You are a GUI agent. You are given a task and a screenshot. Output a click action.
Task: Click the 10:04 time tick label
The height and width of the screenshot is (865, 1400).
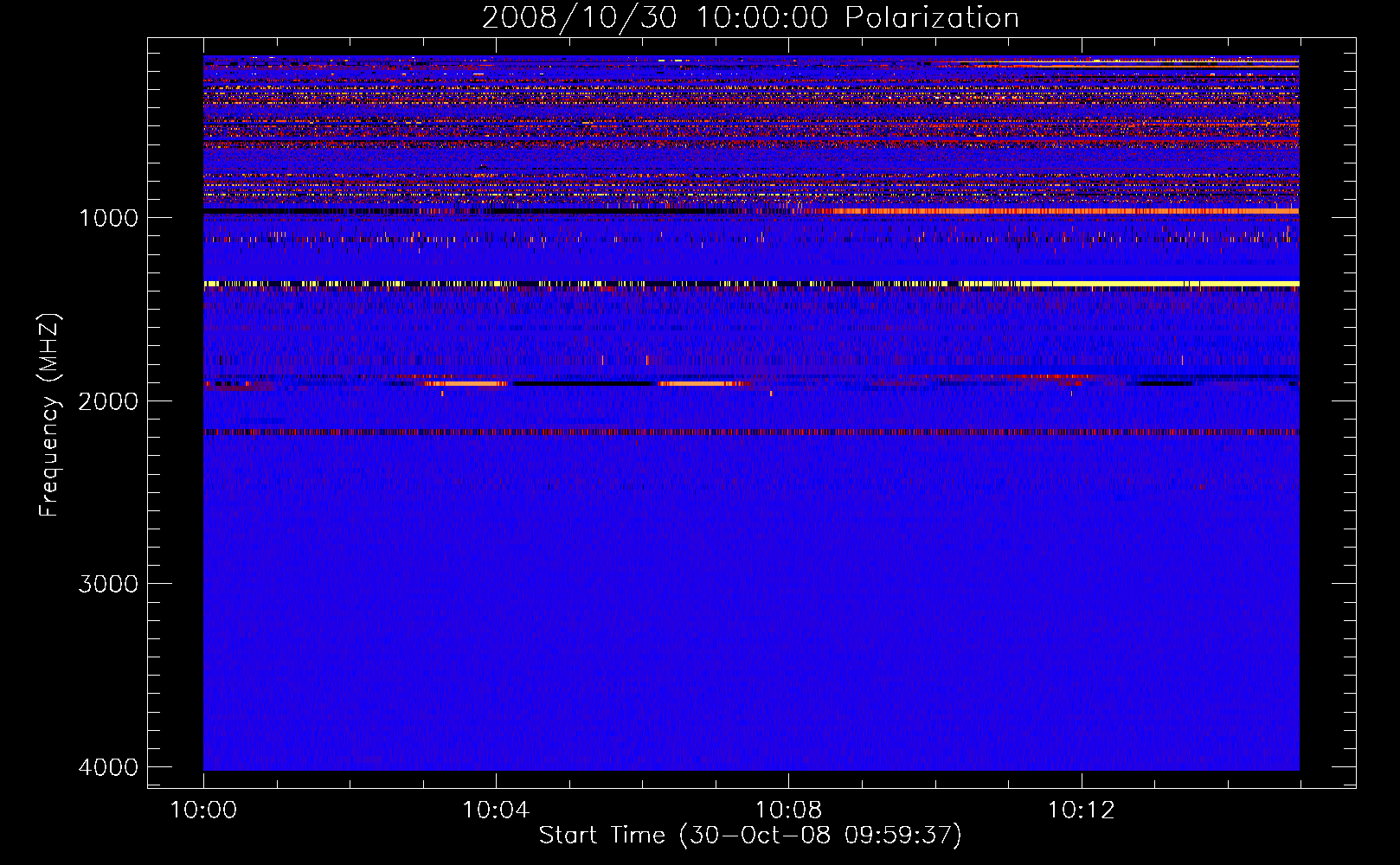click(496, 811)
